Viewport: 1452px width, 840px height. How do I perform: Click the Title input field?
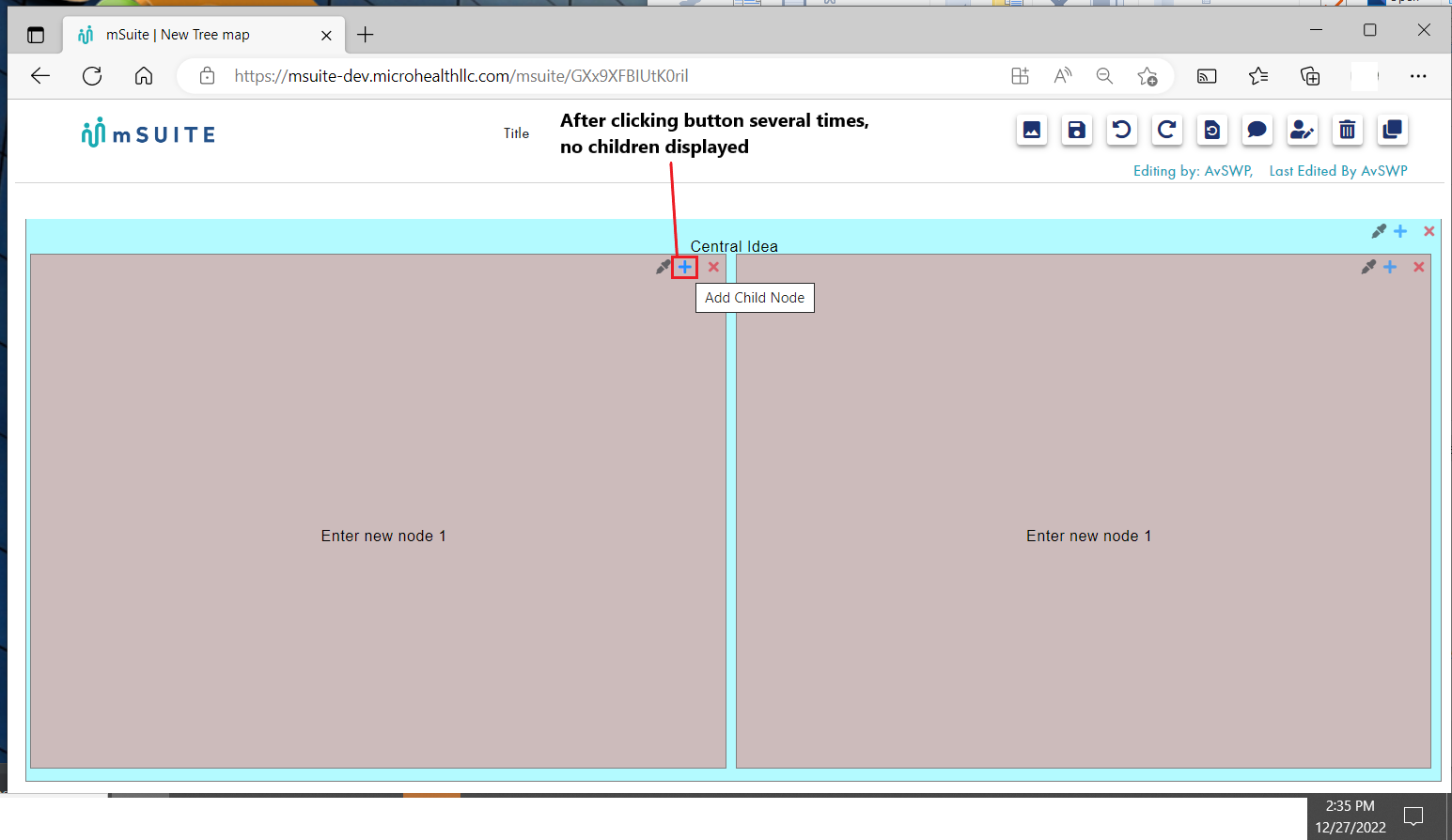(516, 133)
